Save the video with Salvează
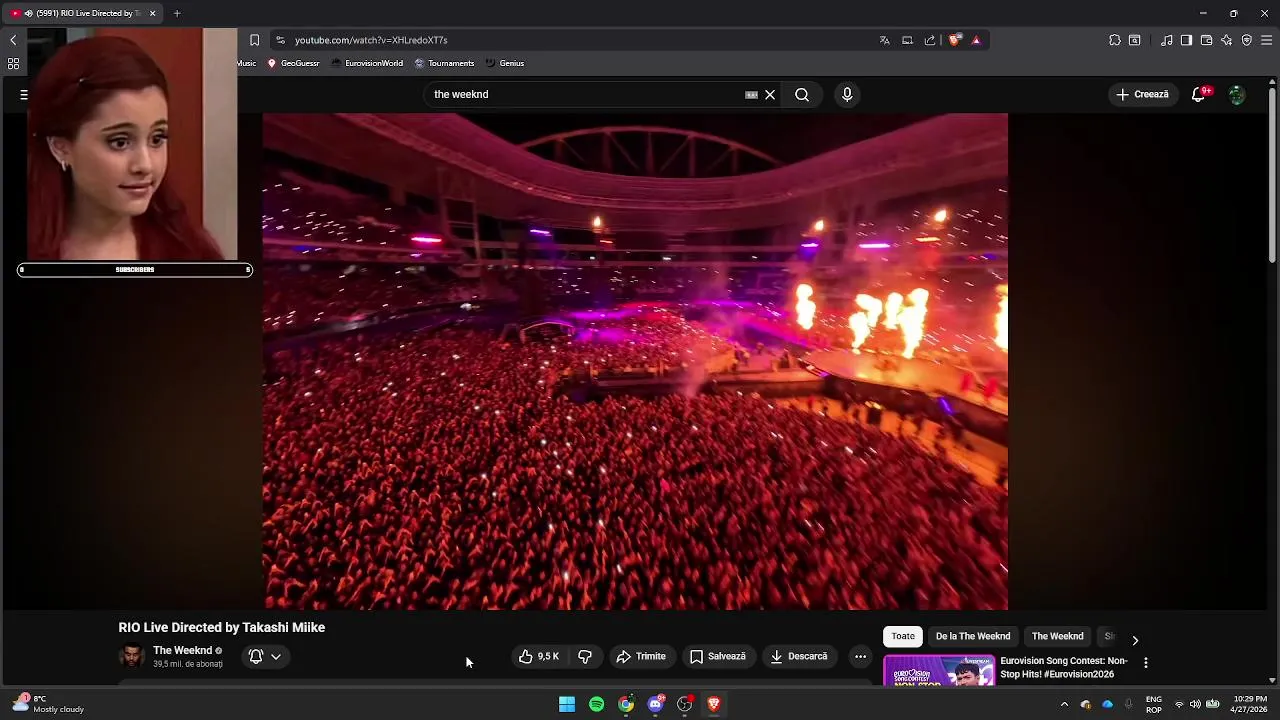This screenshot has width=1280, height=720. click(x=717, y=657)
